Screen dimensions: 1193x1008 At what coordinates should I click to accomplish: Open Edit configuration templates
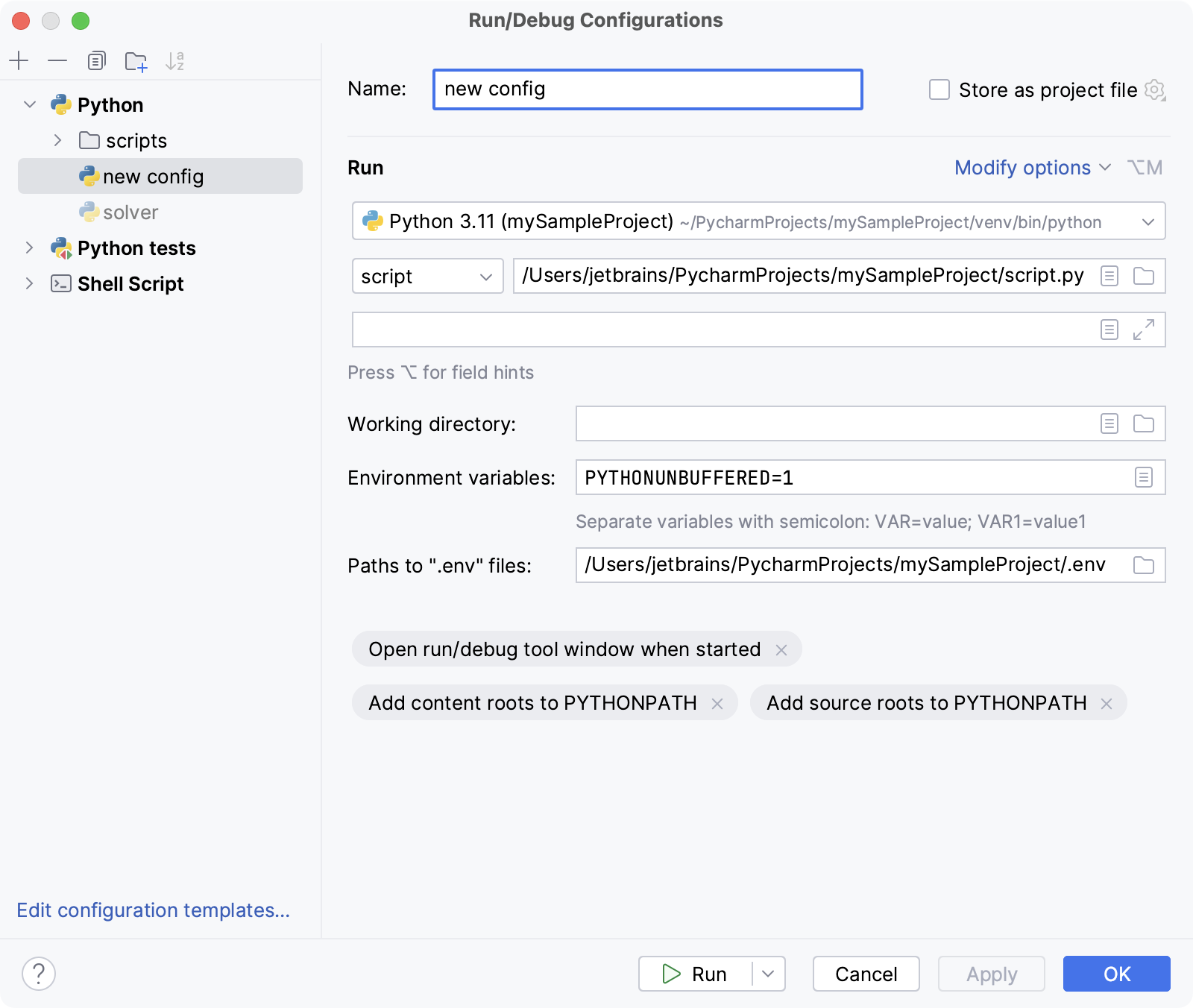153,910
